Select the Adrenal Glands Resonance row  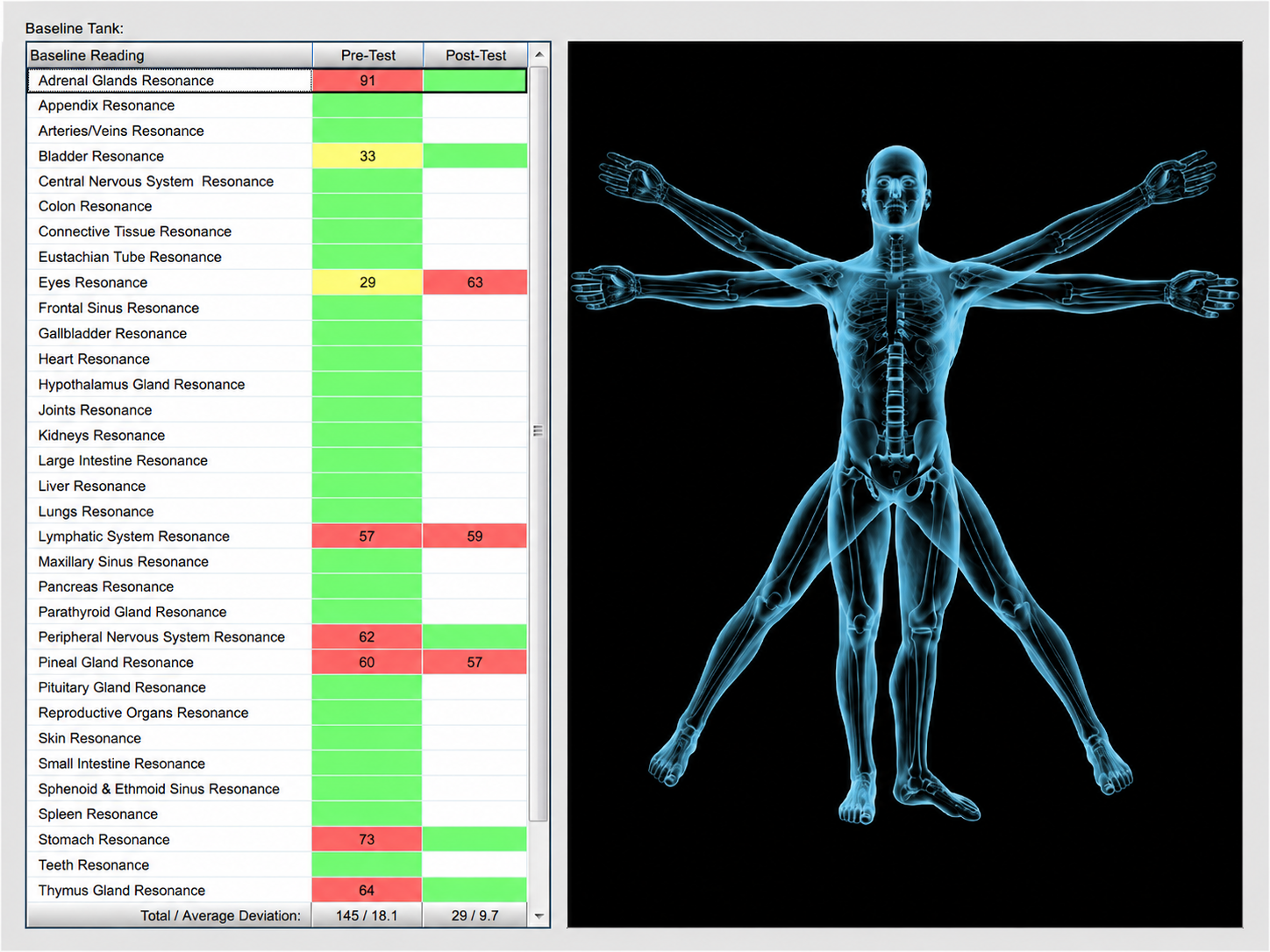277,81
